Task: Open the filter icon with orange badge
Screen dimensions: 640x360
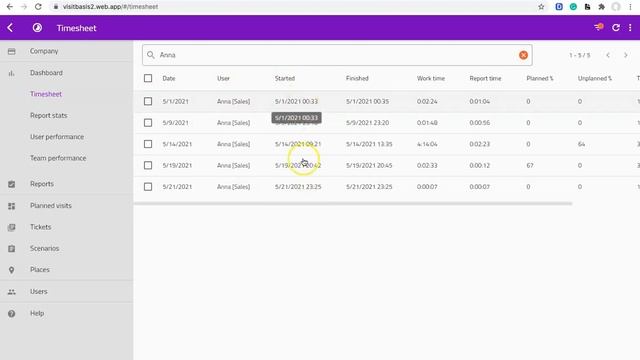Action: point(598,27)
